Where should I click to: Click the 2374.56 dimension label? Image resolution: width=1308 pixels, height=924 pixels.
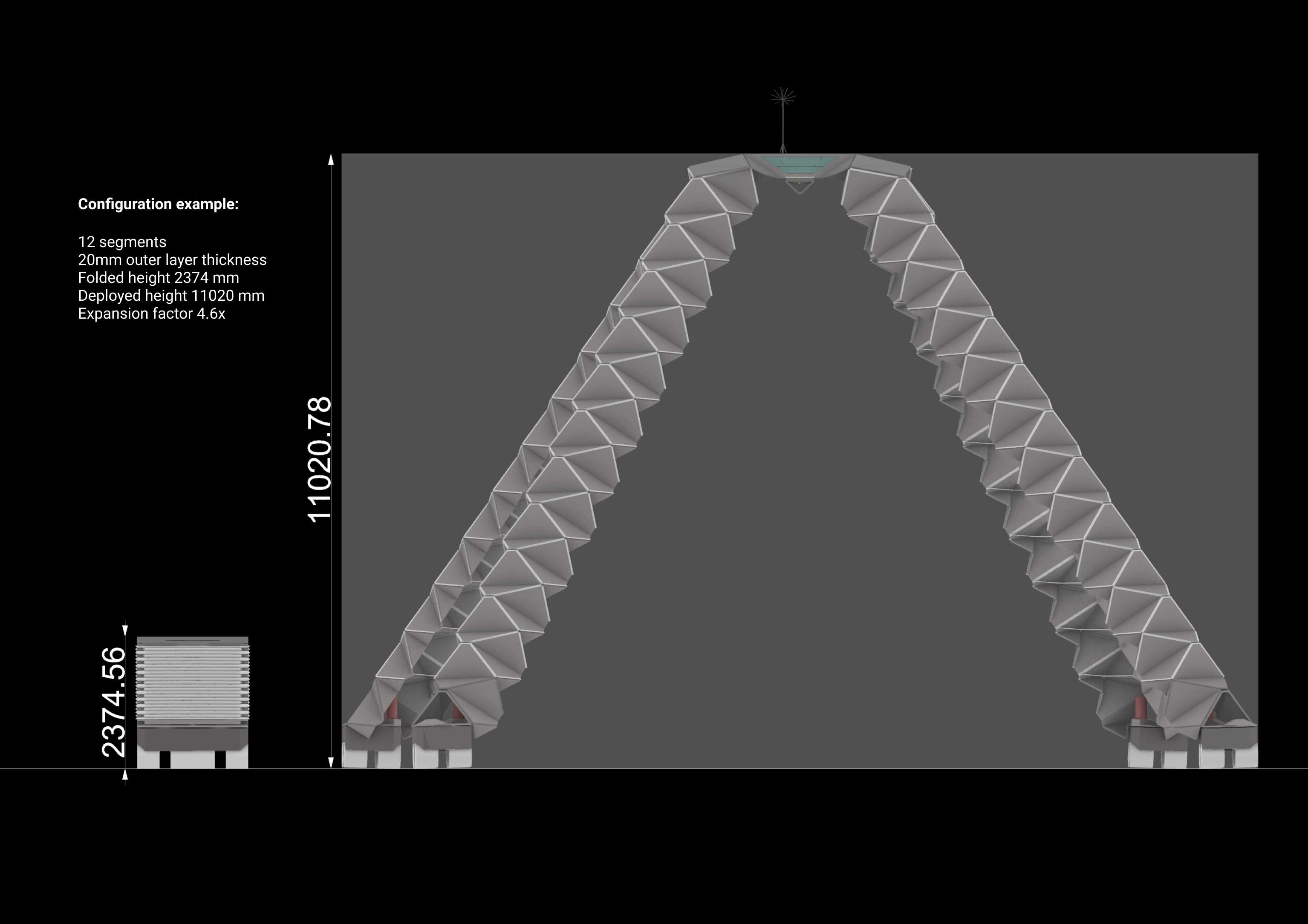113,702
